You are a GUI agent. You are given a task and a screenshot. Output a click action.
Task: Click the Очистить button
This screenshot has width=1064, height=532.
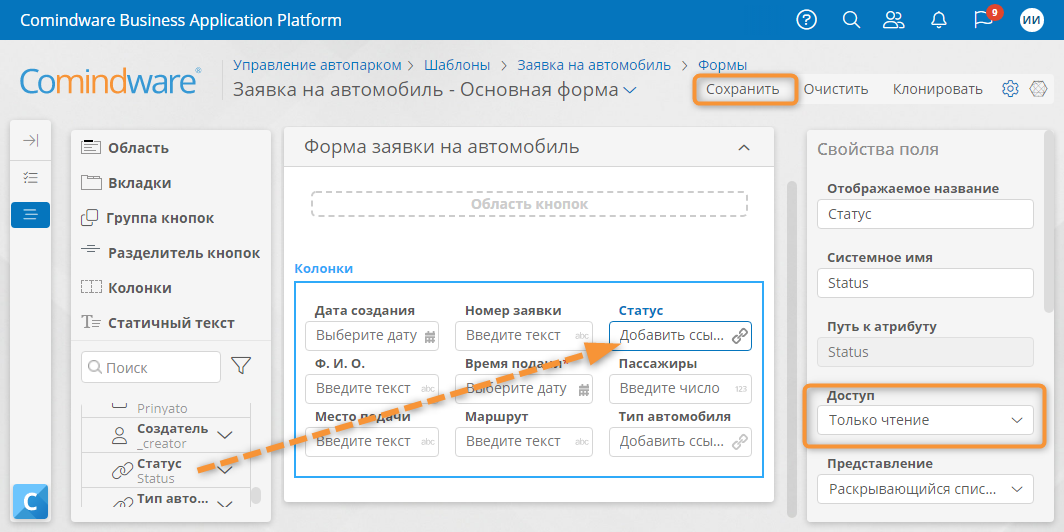point(836,89)
